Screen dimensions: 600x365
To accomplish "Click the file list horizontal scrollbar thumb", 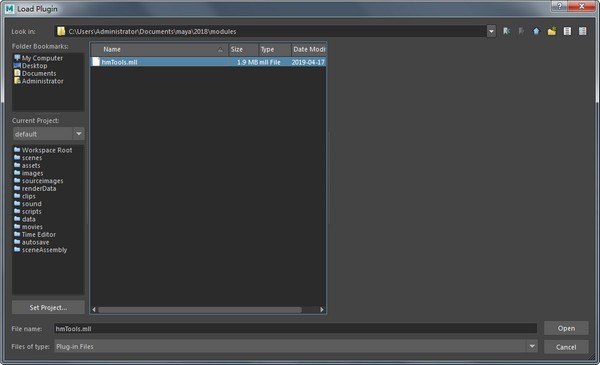I will (200, 310).
